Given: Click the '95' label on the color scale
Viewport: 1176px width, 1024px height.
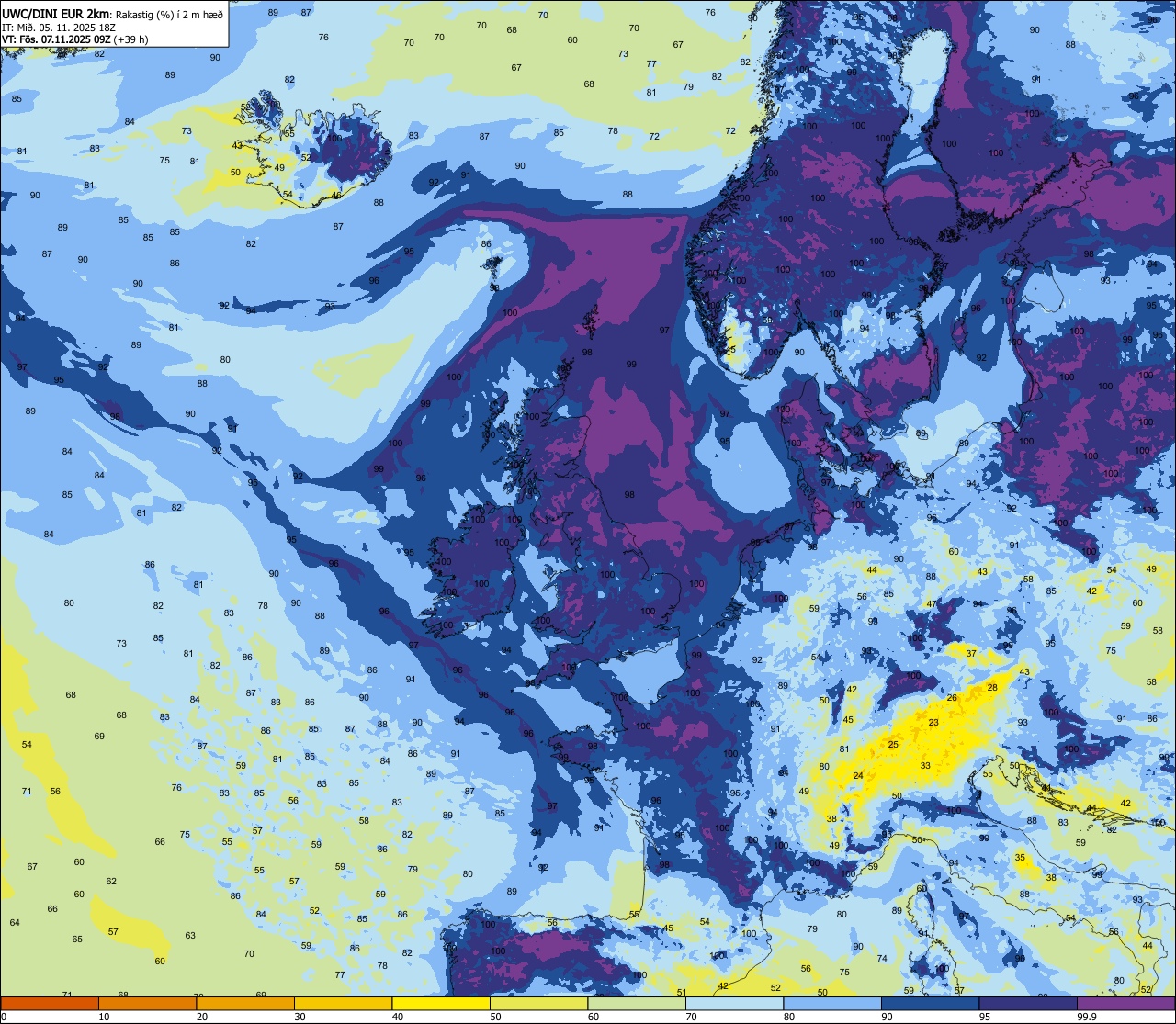Looking at the screenshot, I should tap(985, 1017).
